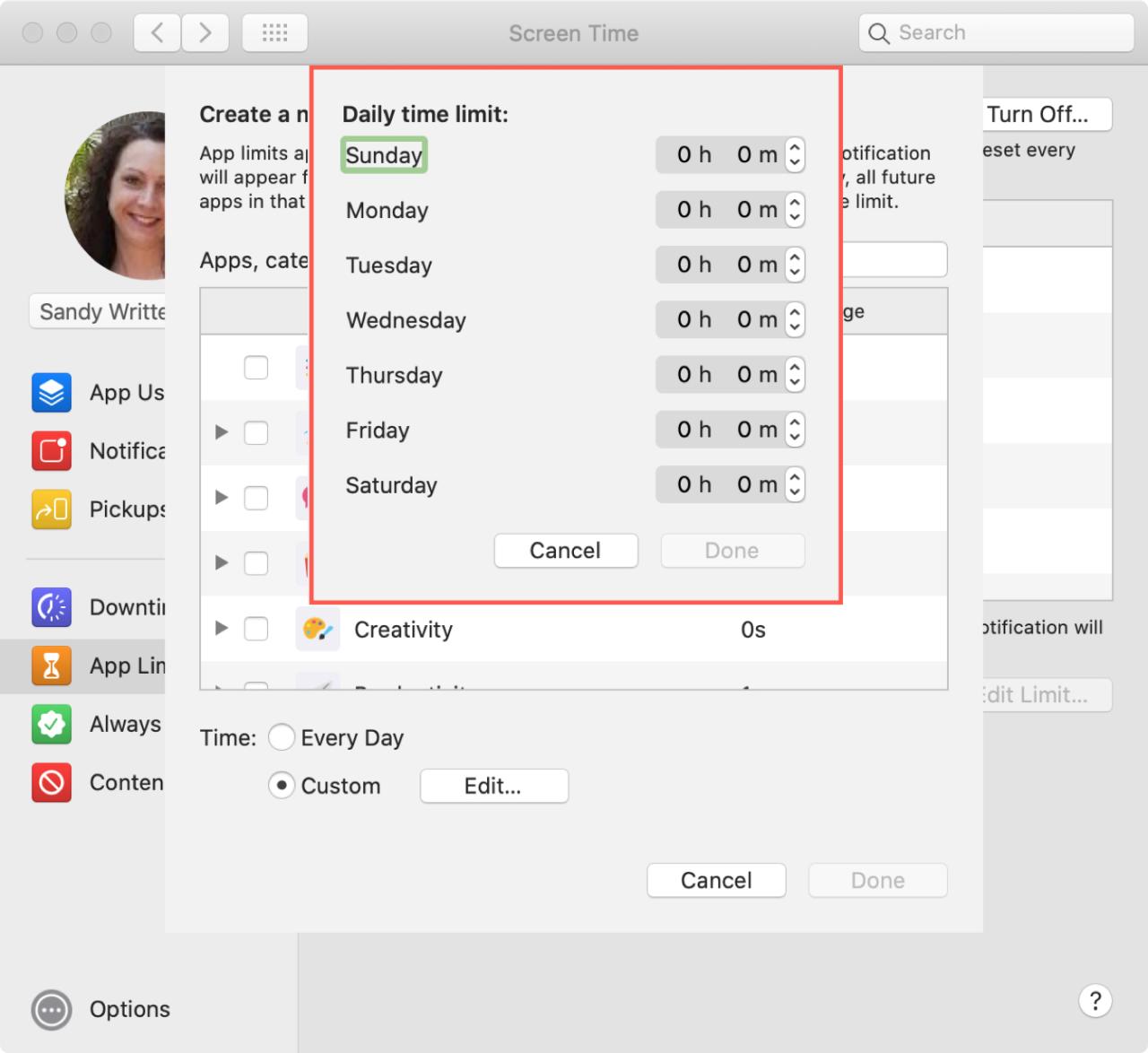Select App Usage in the sidebar
Viewport: 1148px width, 1053px height.
pos(51,393)
